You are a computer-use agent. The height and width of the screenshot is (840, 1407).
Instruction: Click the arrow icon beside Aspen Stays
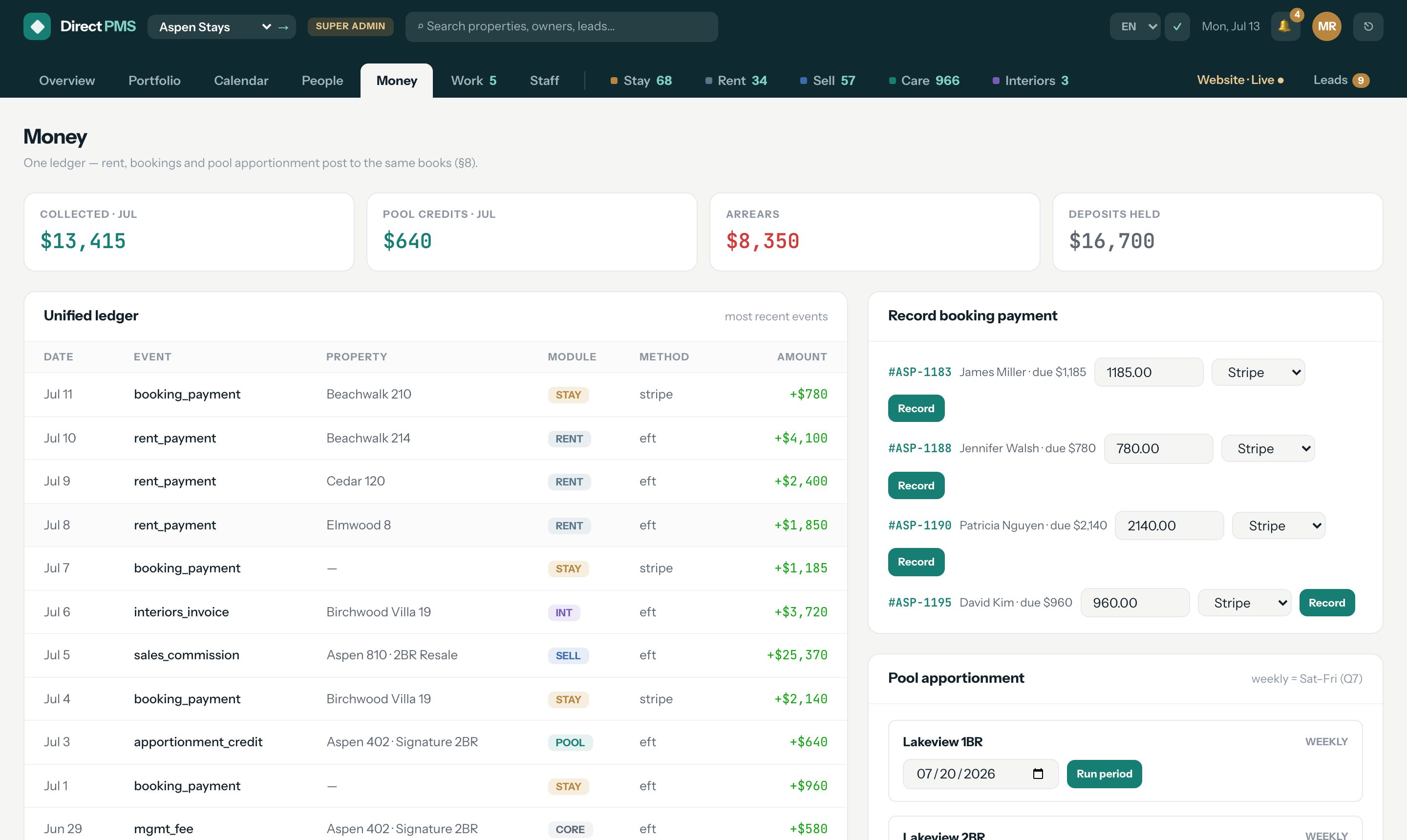[284, 27]
